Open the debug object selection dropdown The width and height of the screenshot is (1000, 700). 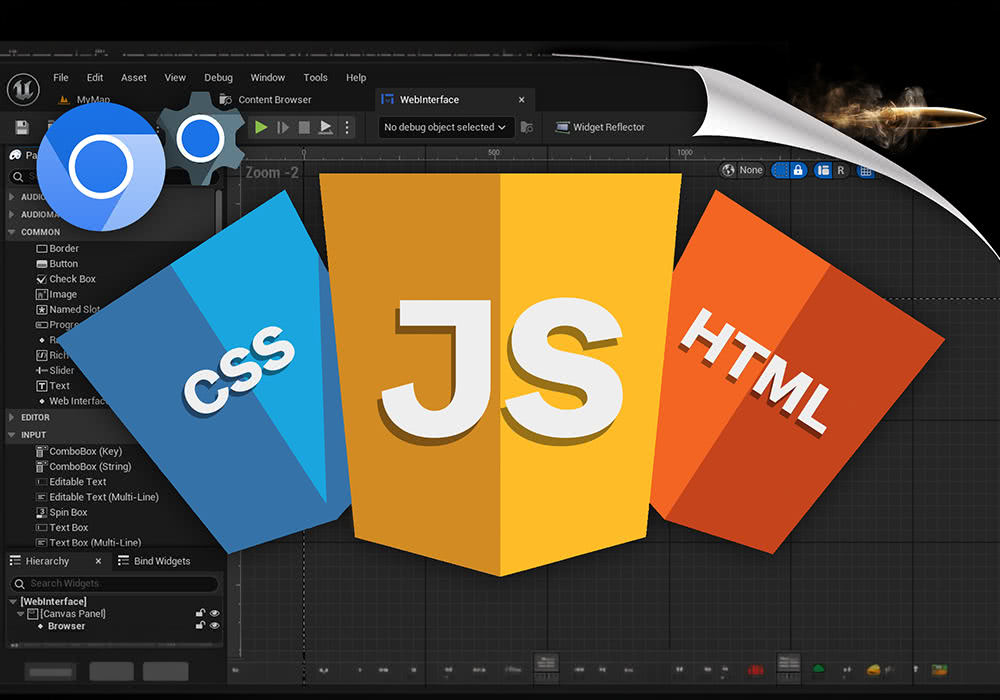[446, 127]
